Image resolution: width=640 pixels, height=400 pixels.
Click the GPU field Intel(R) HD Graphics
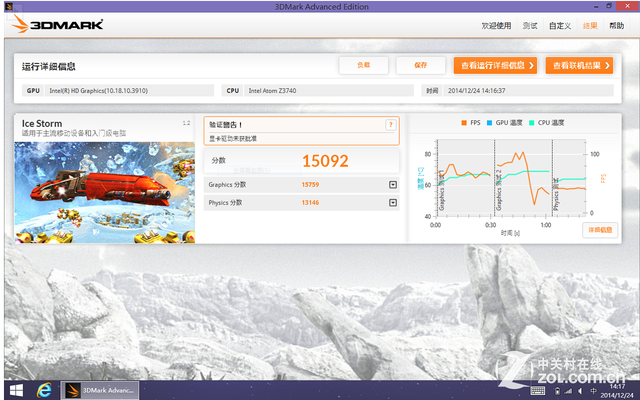[x=129, y=91]
